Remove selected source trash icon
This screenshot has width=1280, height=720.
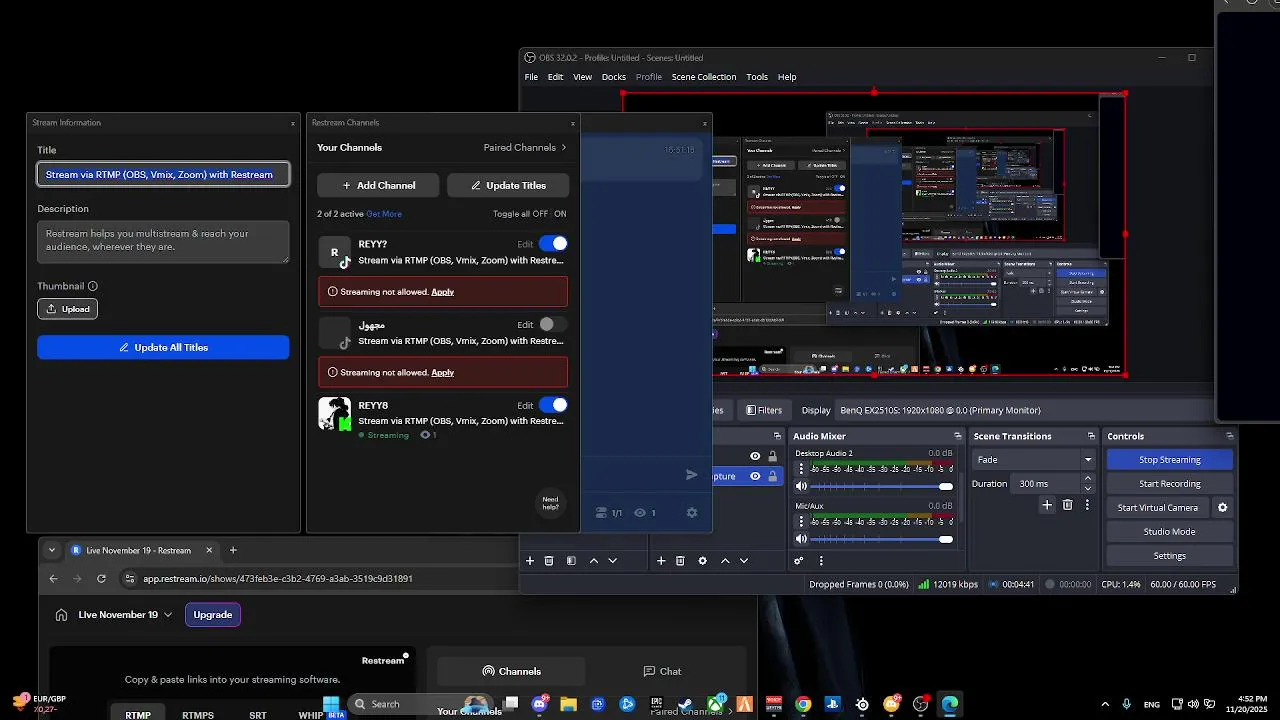click(x=680, y=561)
